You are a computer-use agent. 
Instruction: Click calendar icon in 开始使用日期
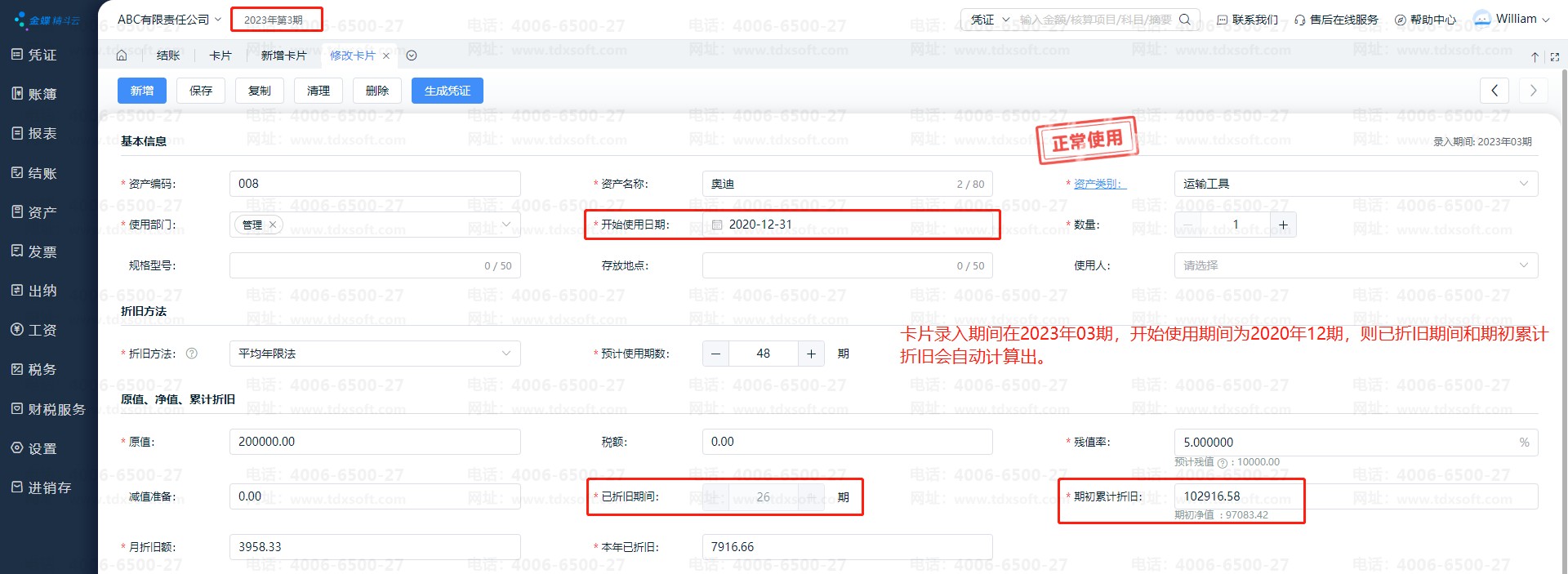point(717,225)
